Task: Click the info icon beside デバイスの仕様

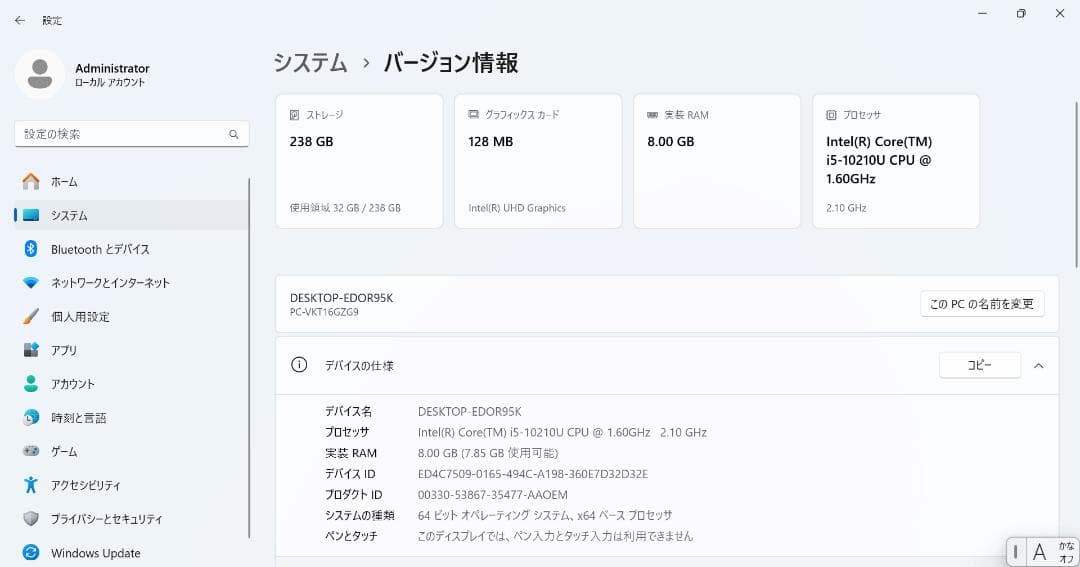Action: (299, 364)
